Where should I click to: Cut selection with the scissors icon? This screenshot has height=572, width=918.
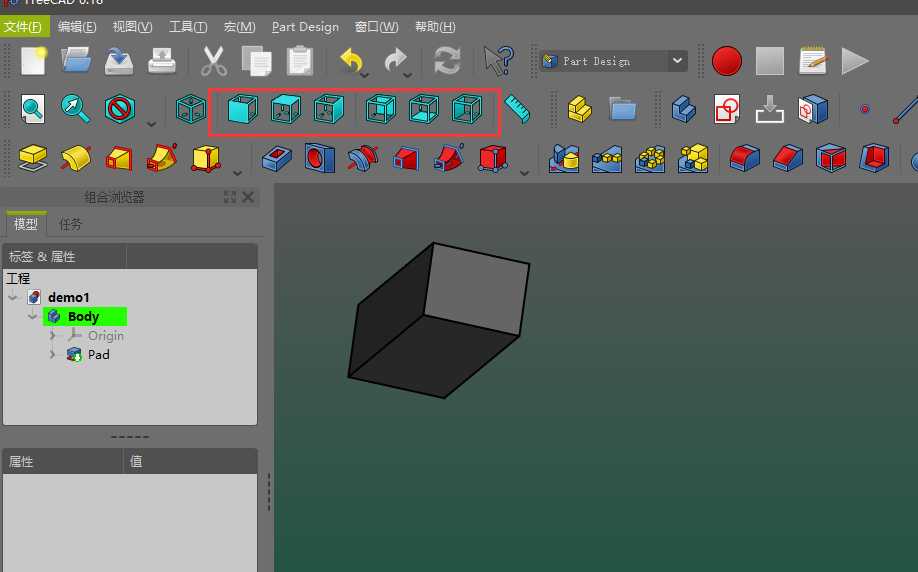point(214,61)
